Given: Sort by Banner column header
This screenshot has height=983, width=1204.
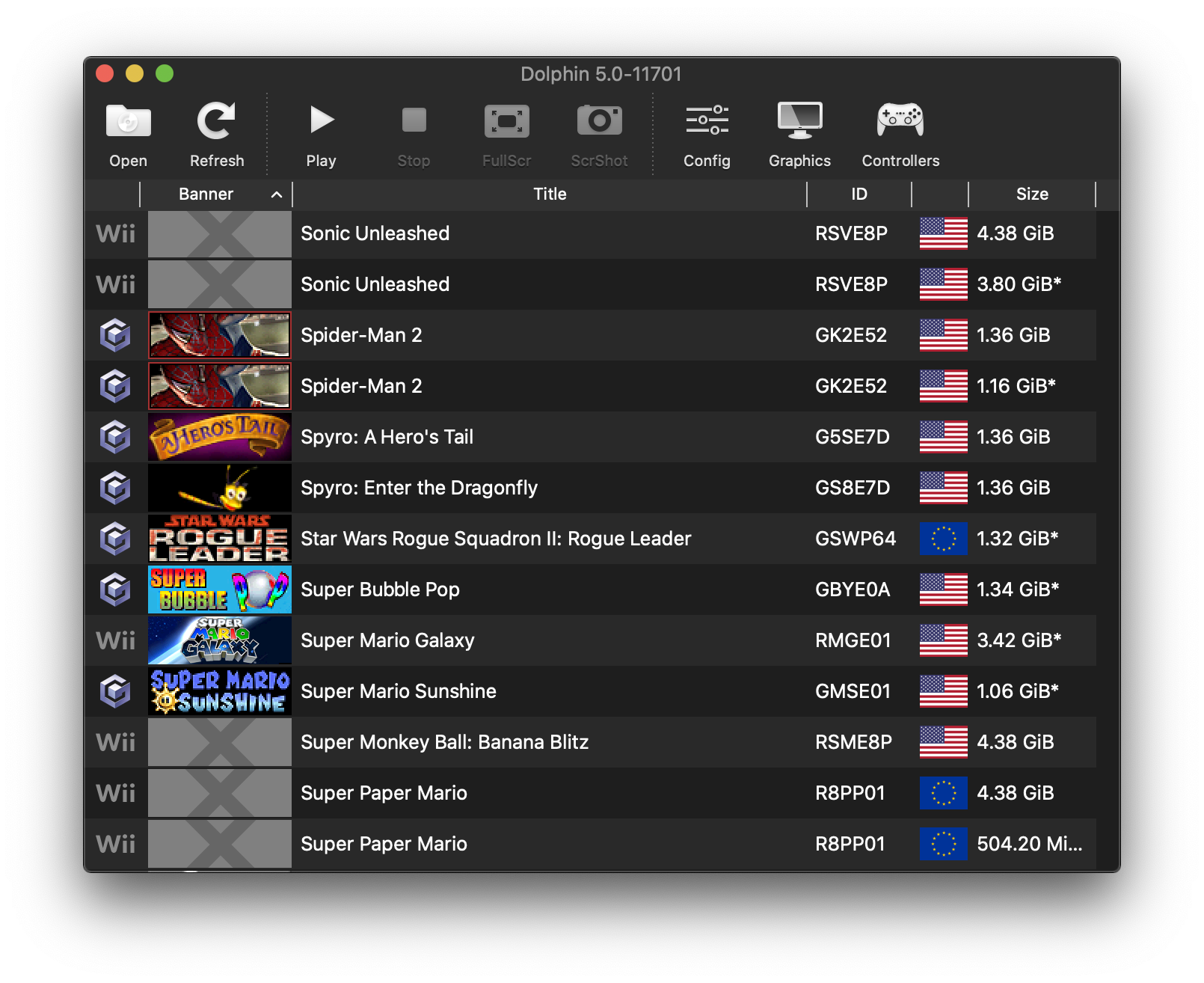Looking at the screenshot, I should pos(216,195).
